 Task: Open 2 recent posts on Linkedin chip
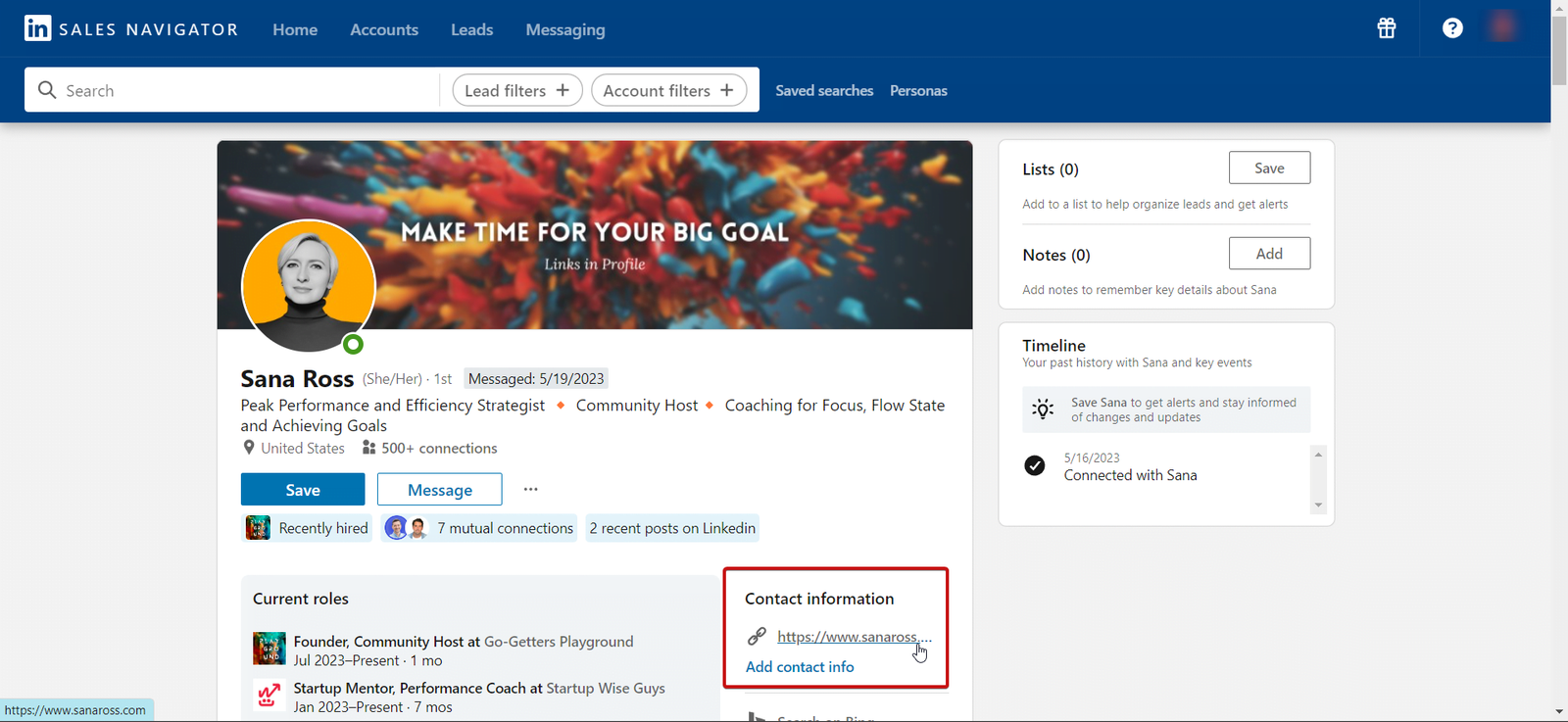click(672, 528)
